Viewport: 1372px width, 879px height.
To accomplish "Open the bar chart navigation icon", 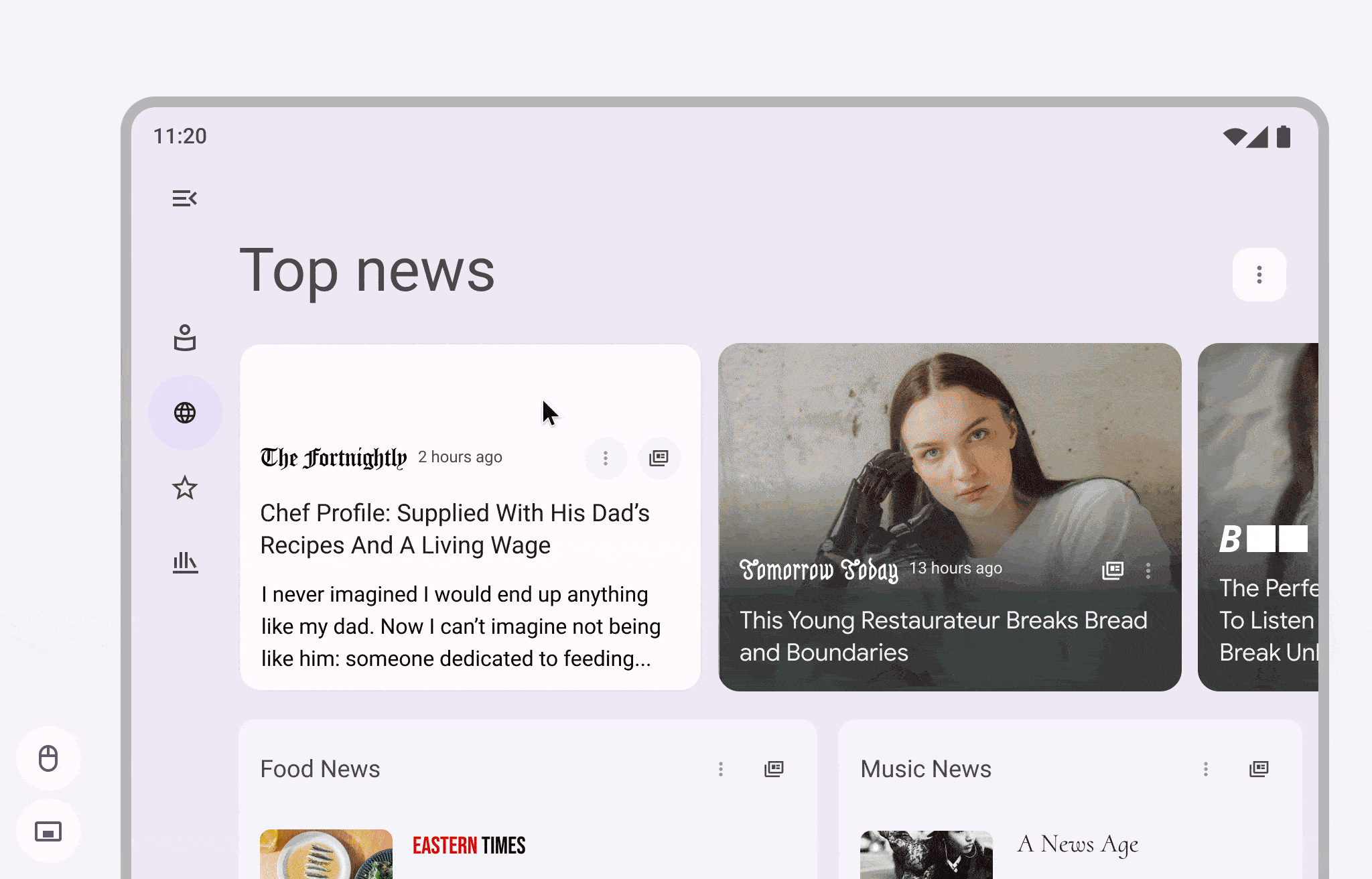I will [185, 562].
